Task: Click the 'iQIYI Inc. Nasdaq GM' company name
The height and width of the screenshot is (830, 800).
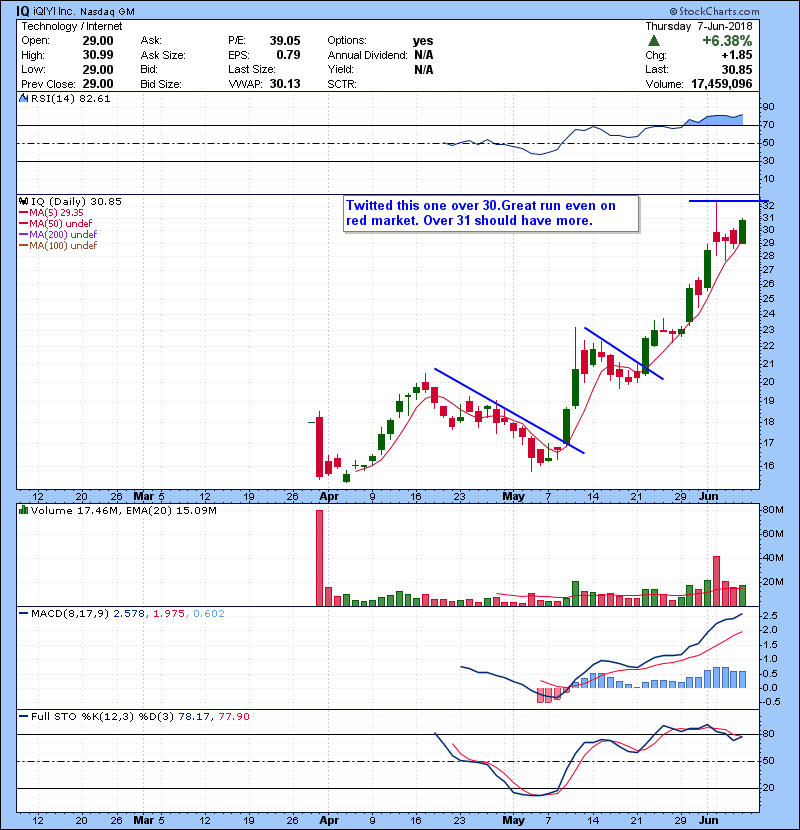Action: [x=84, y=11]
